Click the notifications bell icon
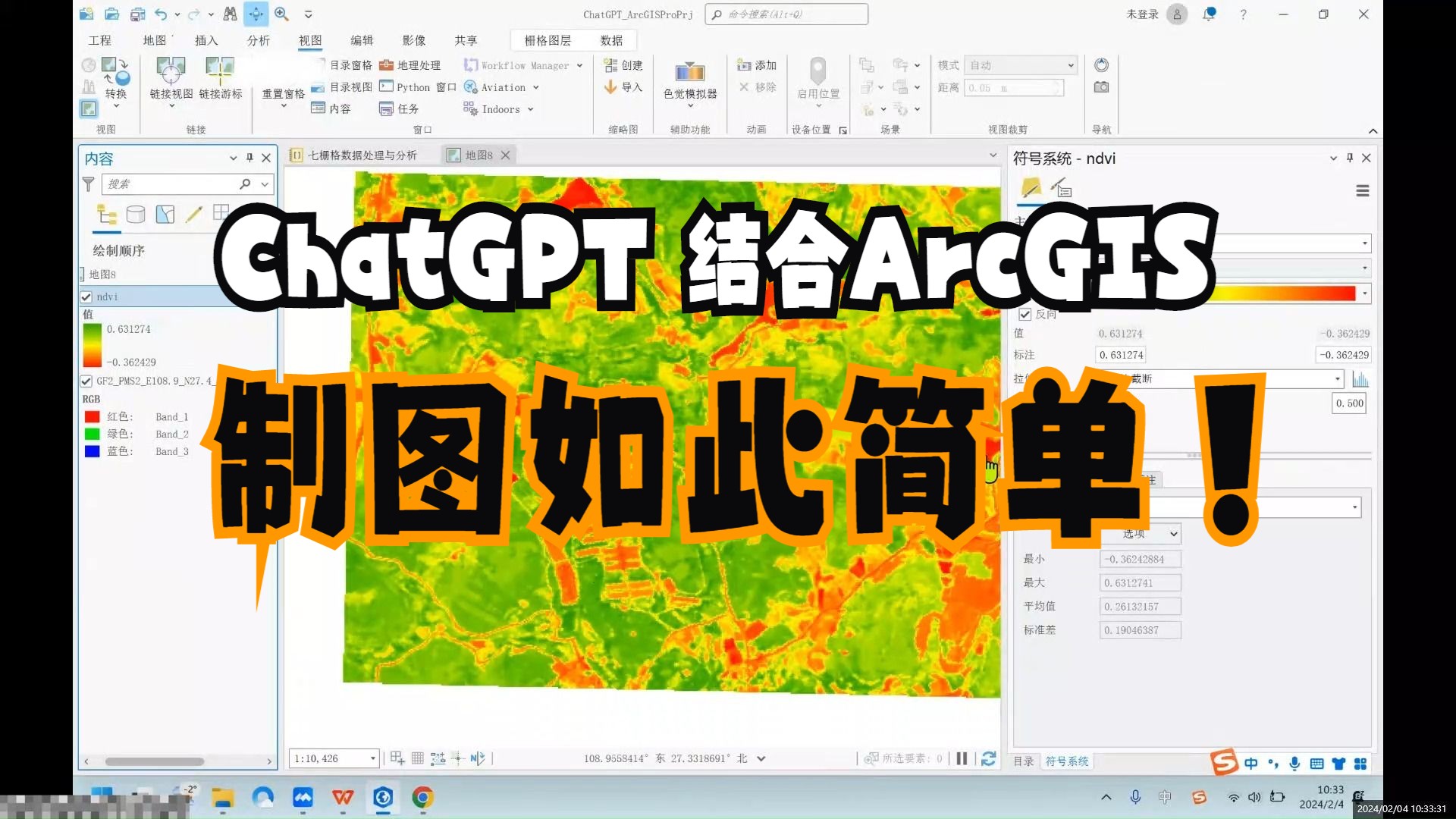This screenshot has width=1456, height=819. click(1209, 14)
